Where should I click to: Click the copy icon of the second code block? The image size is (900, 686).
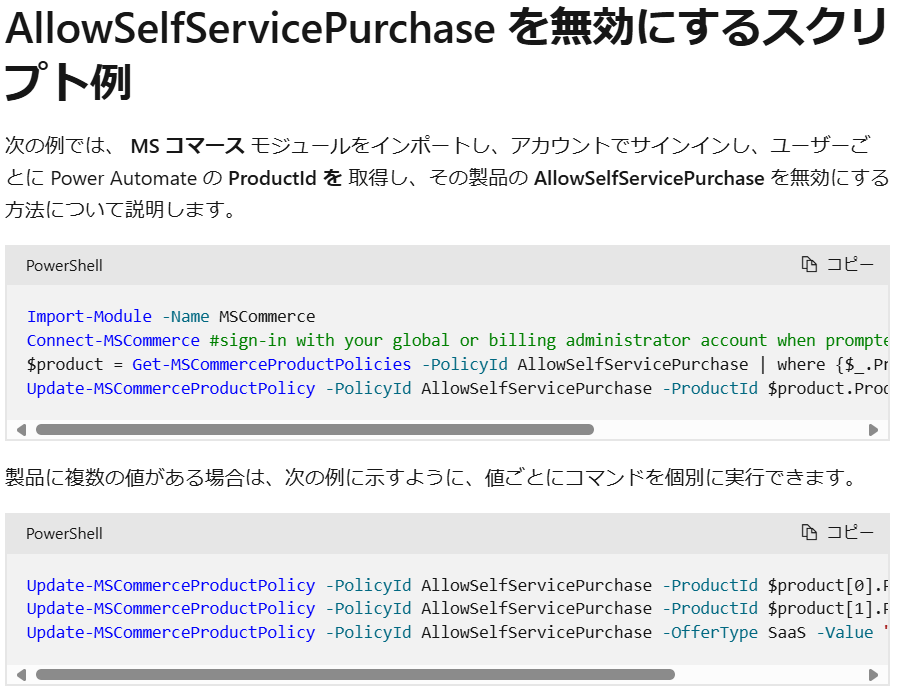pos(809,533)
